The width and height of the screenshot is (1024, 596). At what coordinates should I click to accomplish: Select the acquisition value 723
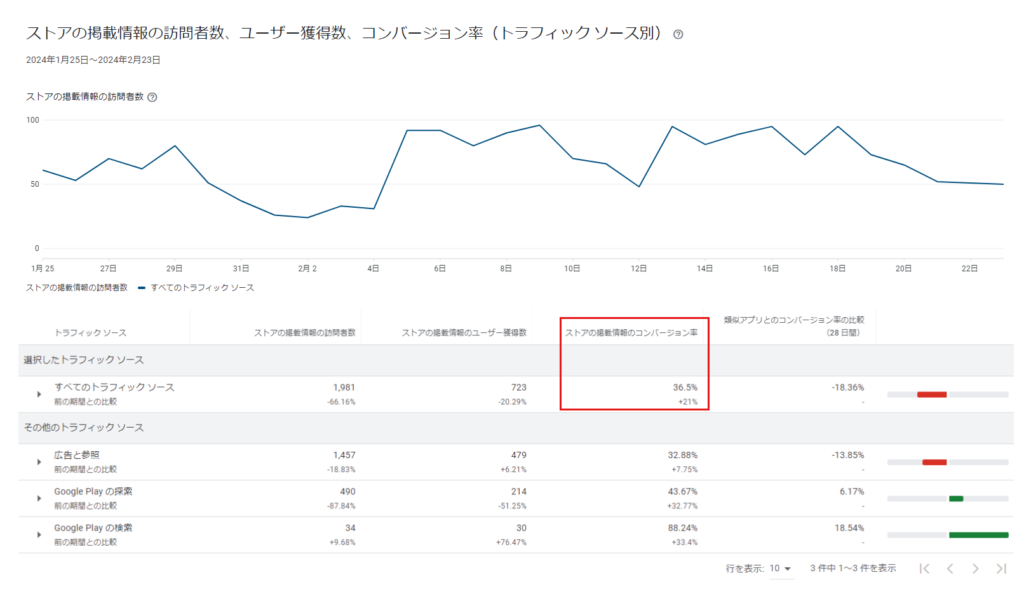click(x=519, y=388)
